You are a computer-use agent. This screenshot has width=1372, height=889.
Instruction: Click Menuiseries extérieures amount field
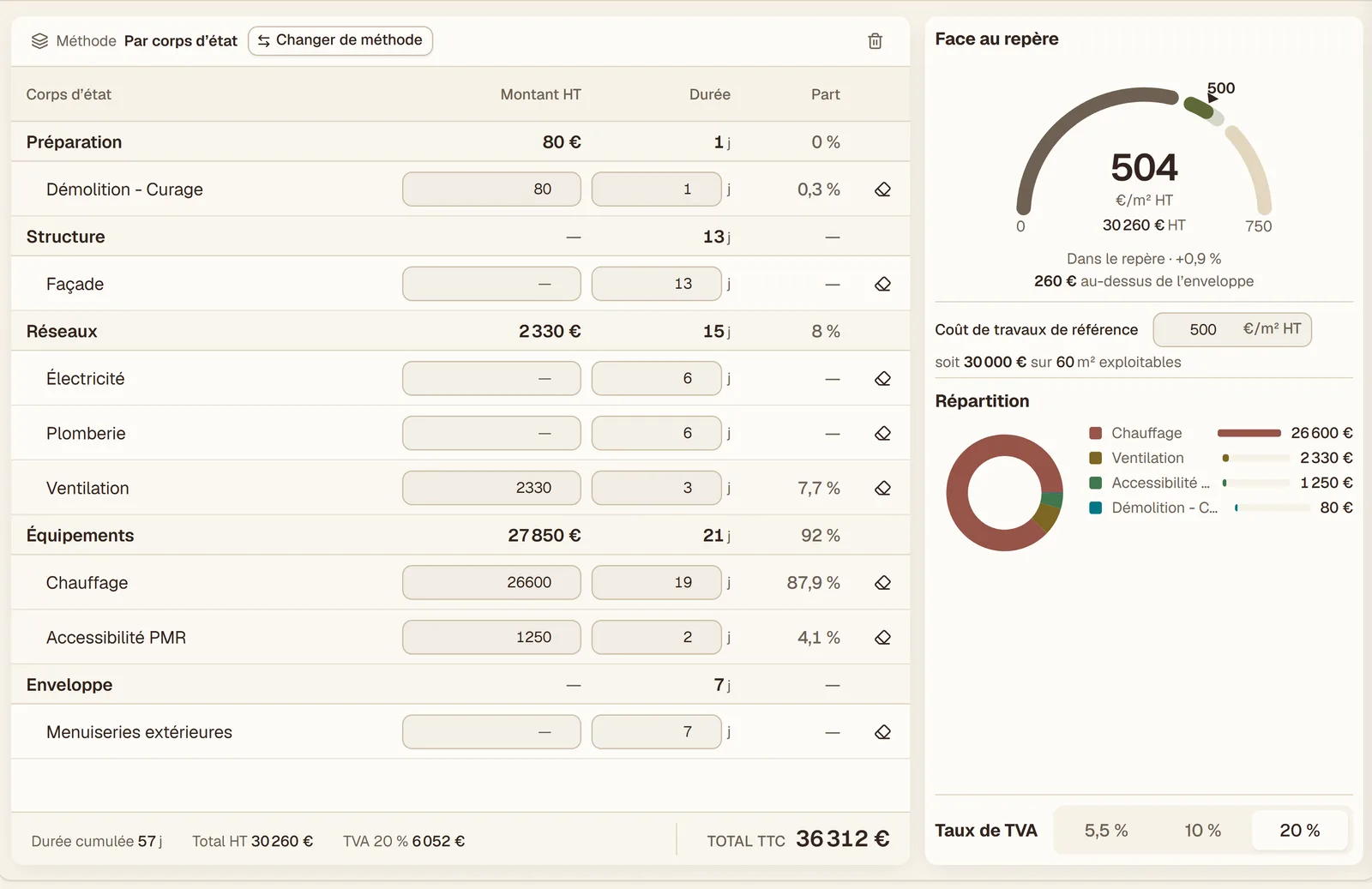click(x=491, y=732)
